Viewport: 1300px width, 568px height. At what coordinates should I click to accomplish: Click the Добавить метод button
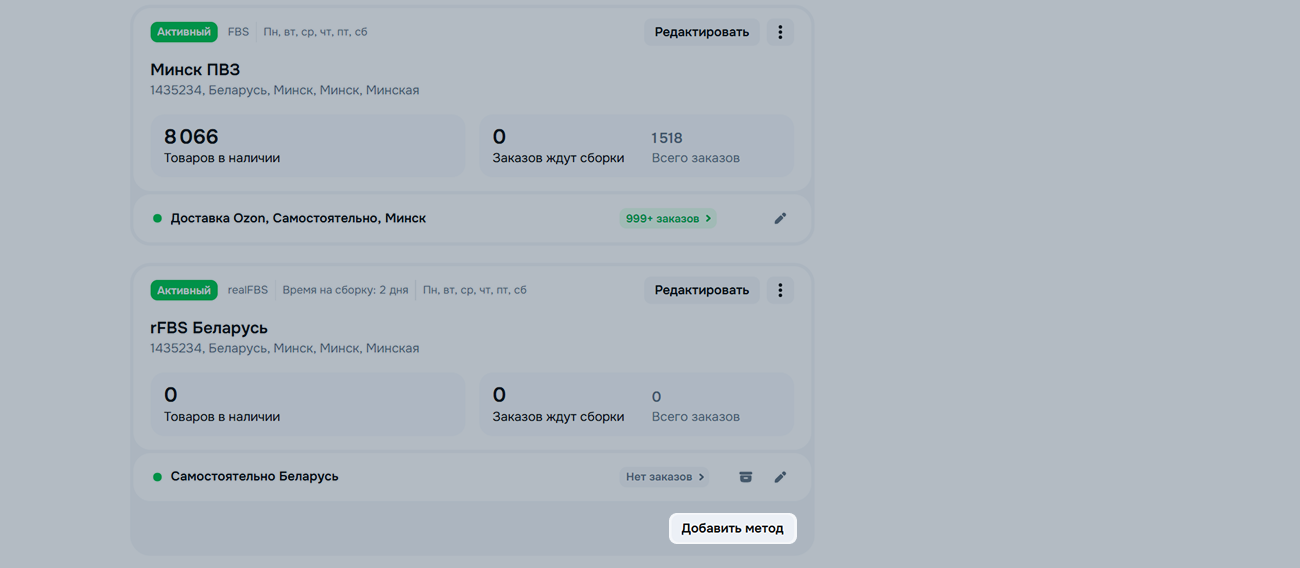click(732, 528)
